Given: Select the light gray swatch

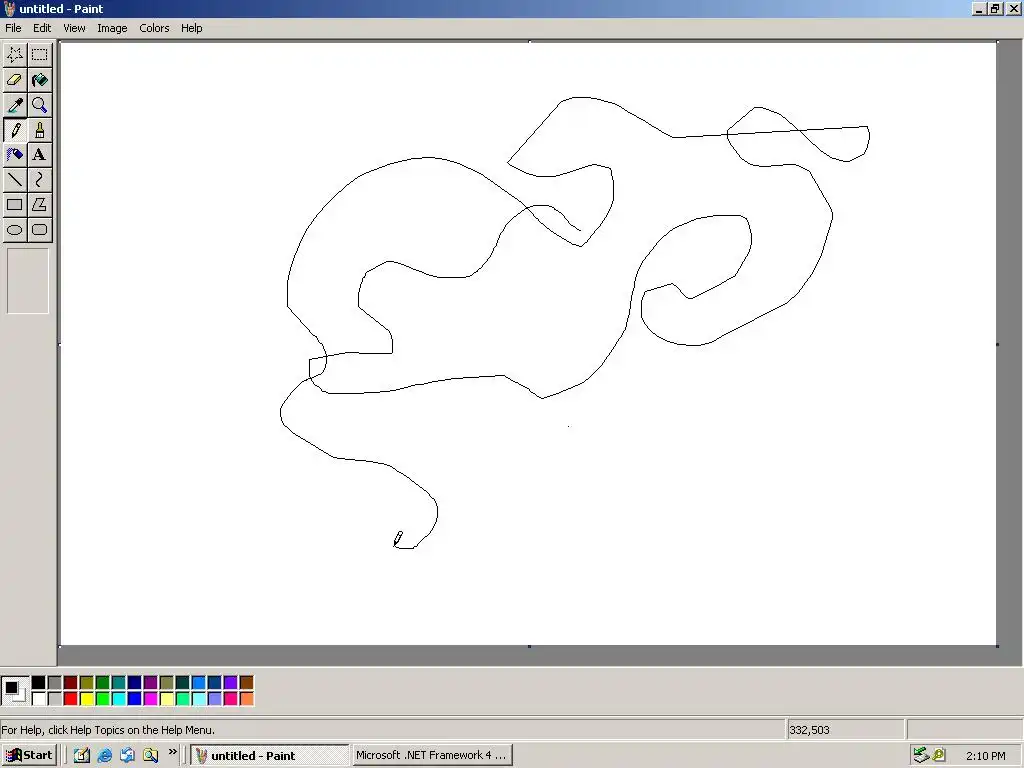Looking at the screenshot, I should [x=55, y=699].
